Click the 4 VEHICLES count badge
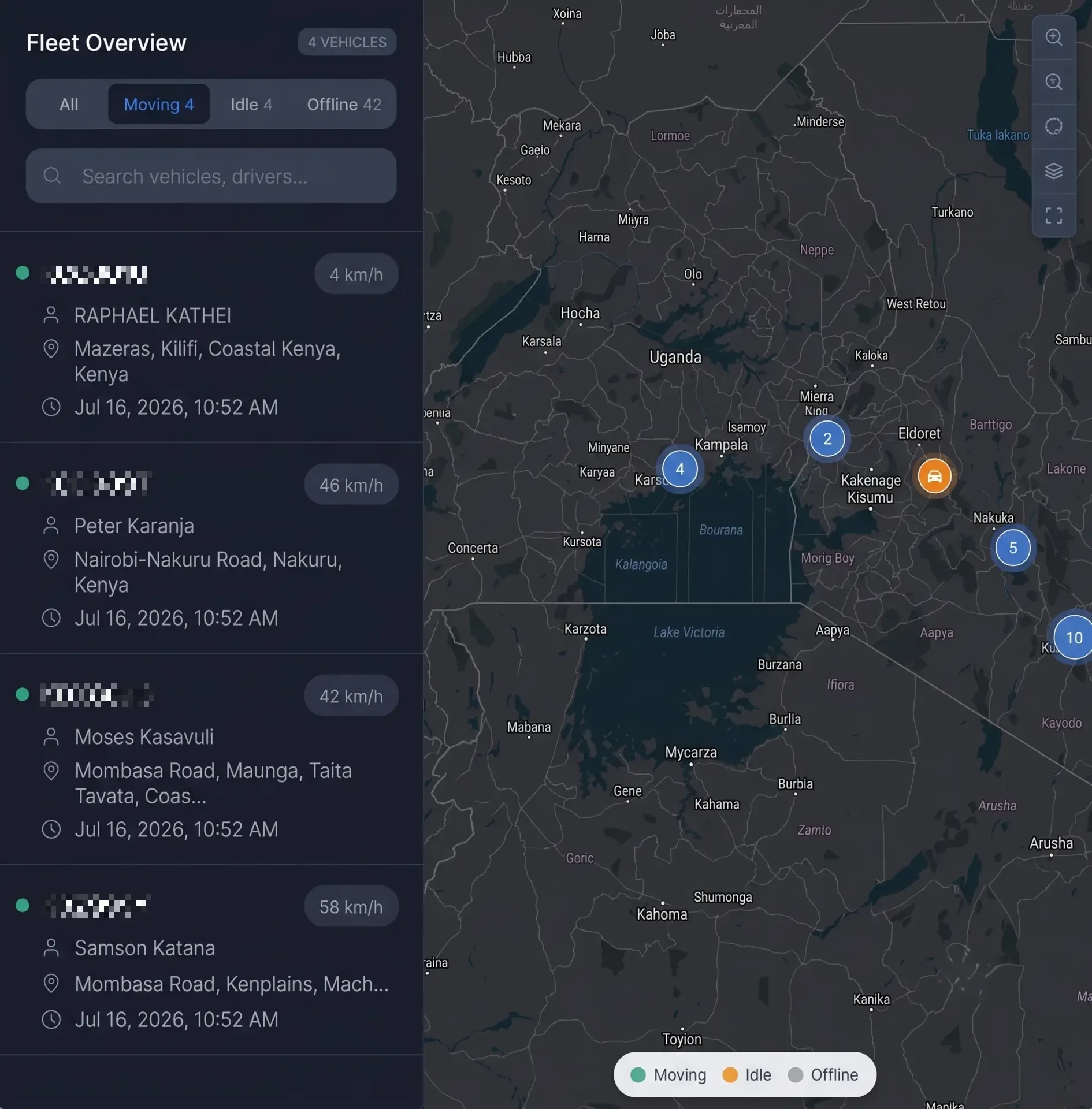 coord(347,42)
